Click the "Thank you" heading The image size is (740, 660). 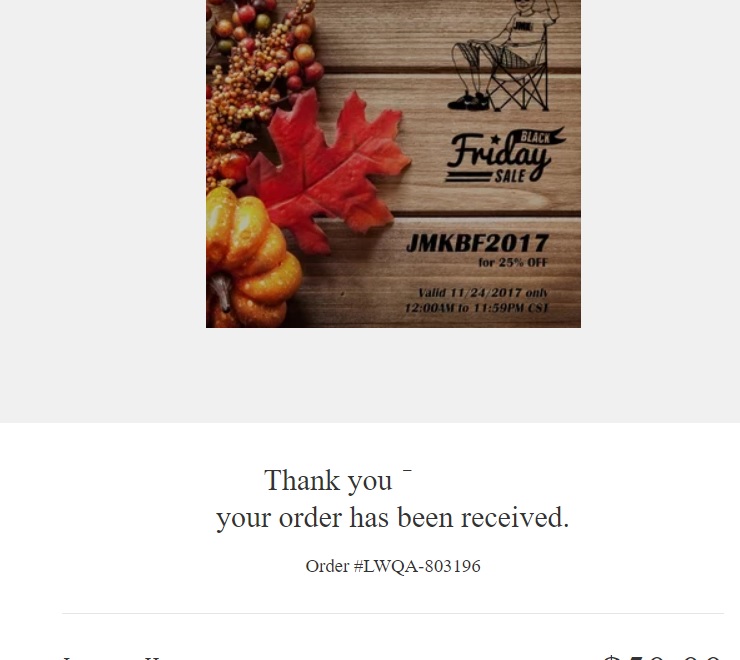click(x=328, y=481)
